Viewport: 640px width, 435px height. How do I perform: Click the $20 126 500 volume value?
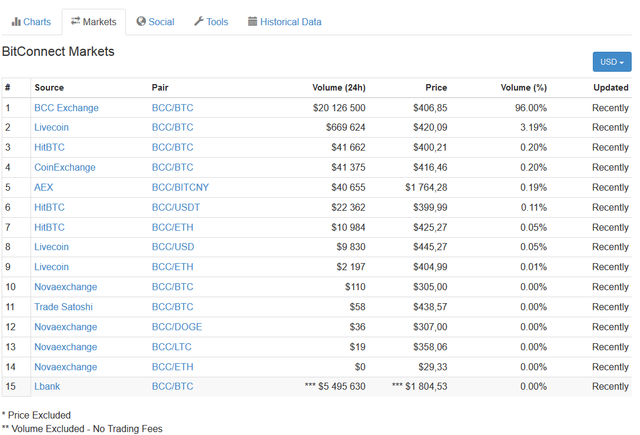[339, 108]
